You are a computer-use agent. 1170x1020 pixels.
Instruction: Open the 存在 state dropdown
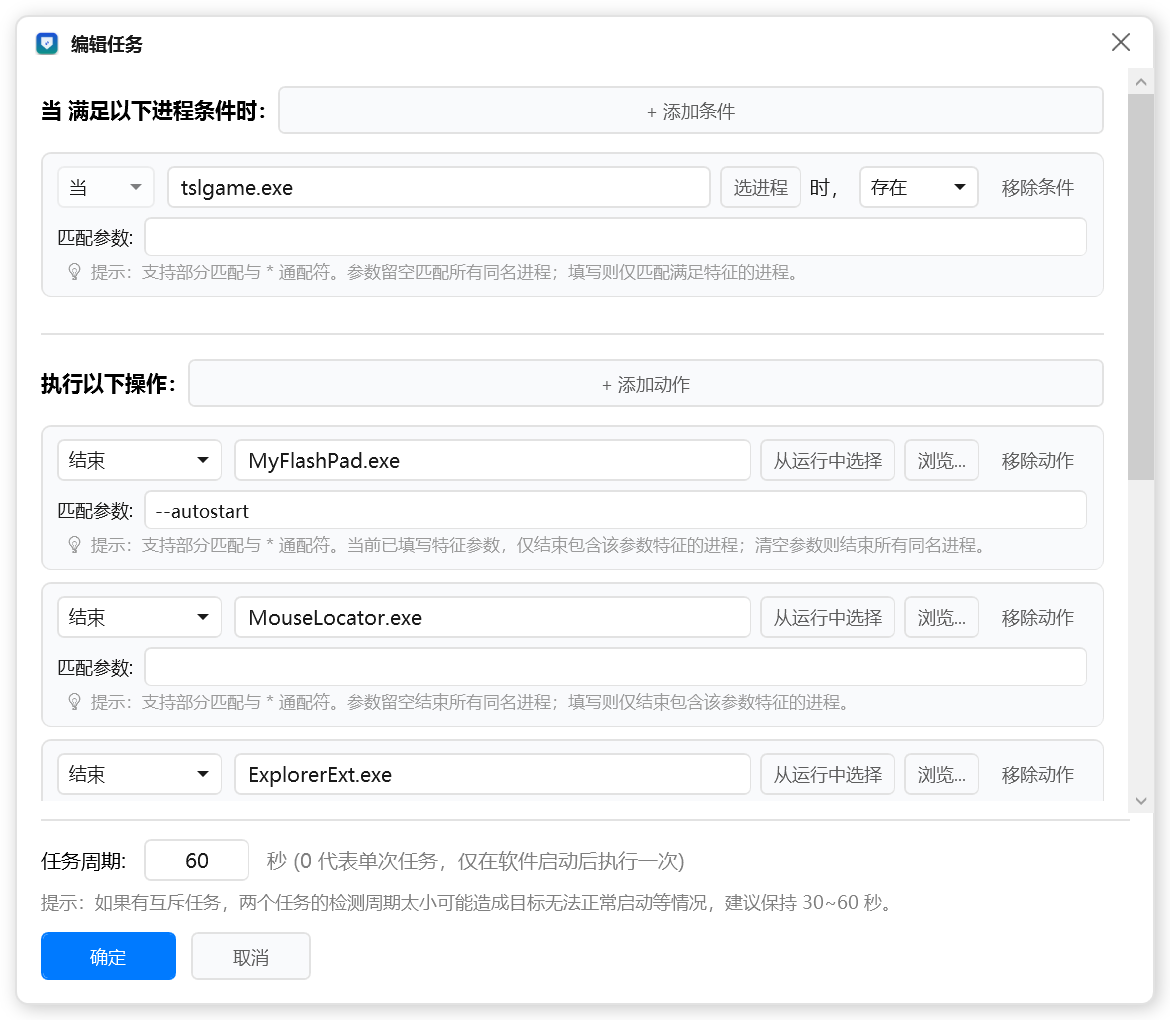pyautogui.click(x=919, y=187)
